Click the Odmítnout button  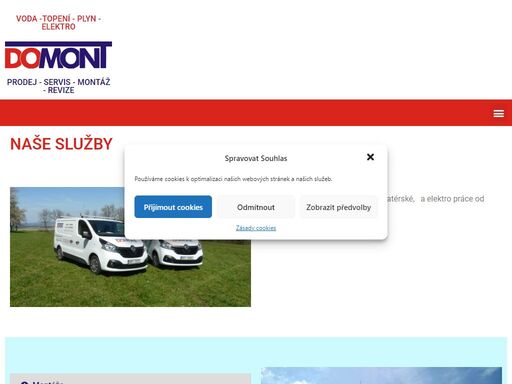click(x=256, y=207)
